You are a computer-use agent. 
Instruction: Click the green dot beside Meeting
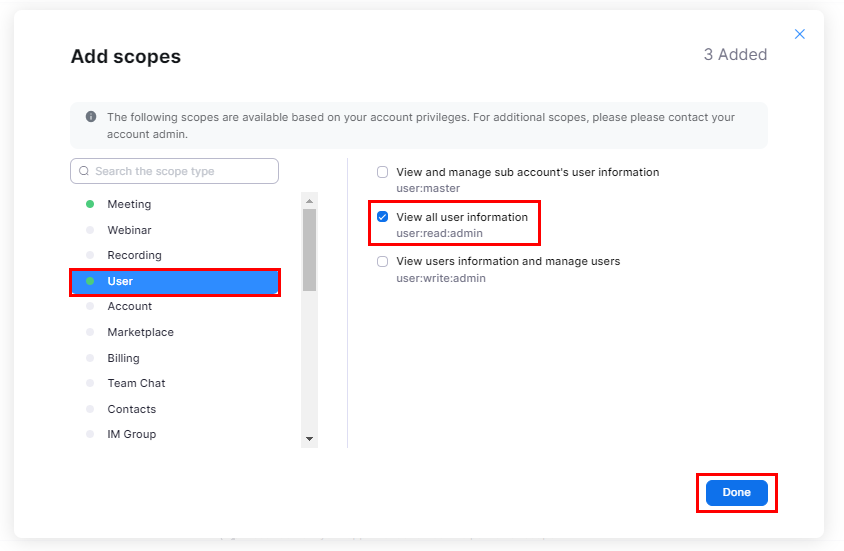coord(90,204)
